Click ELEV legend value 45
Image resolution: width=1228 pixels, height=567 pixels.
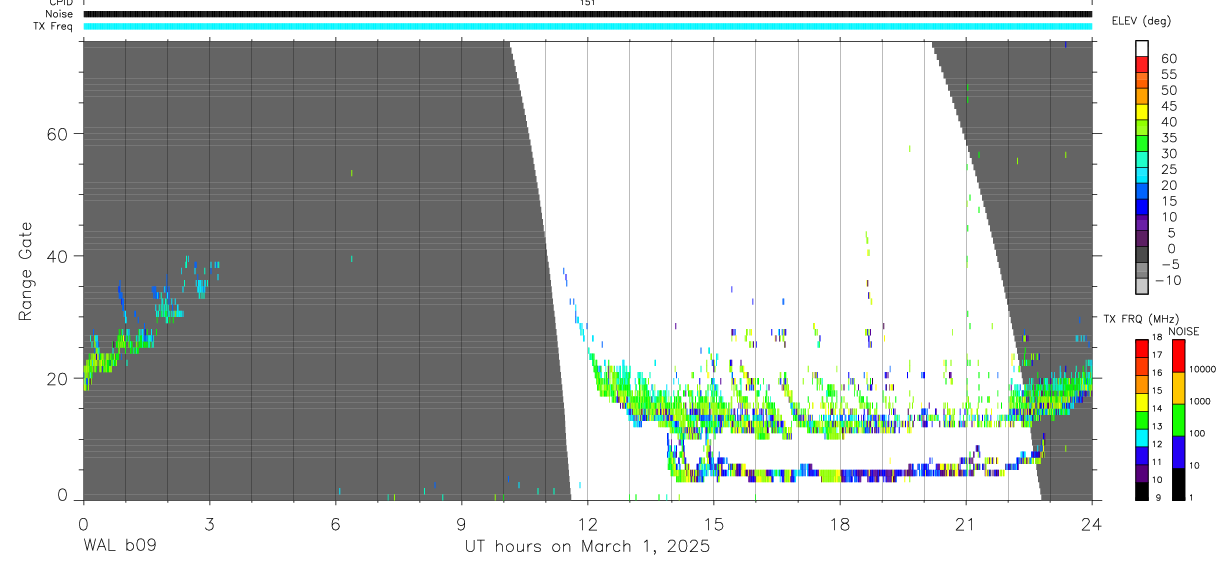coord(1169,106)
